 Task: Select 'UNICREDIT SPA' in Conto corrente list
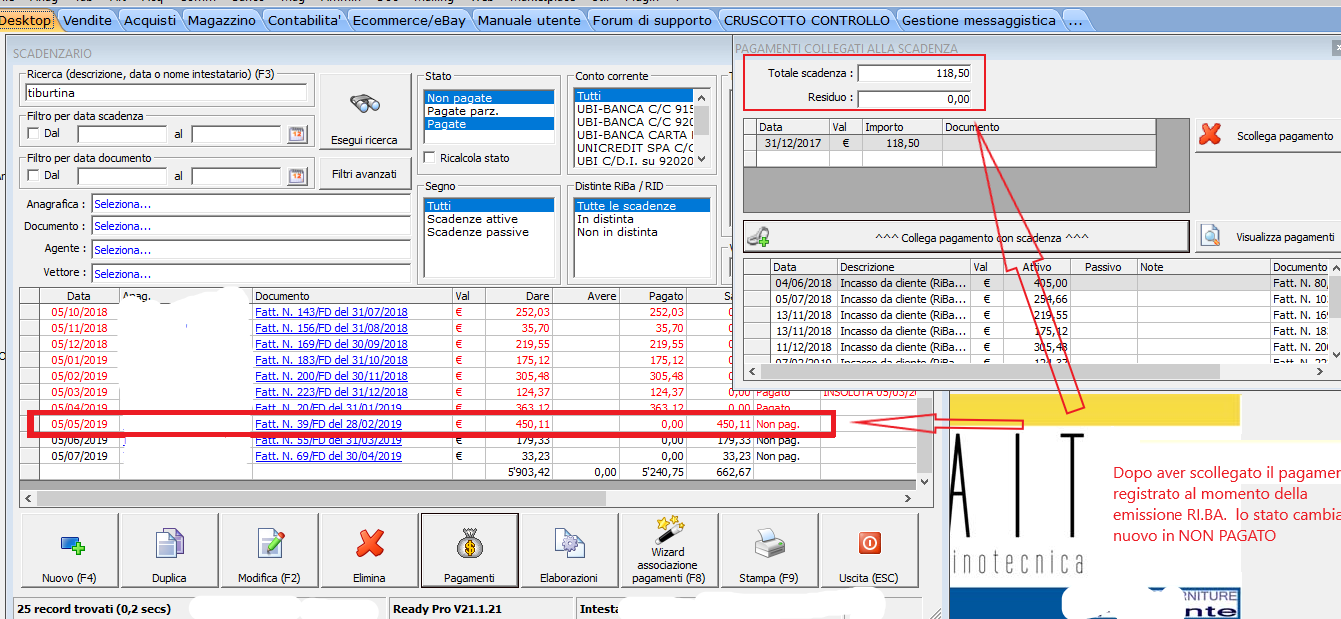[x=635, y=147]
